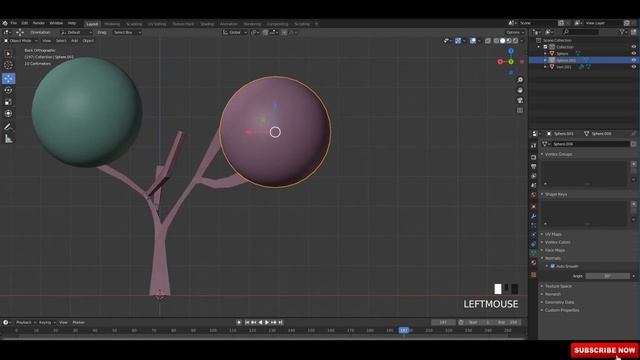Open the Particles properties tab
Image resolution: width=640 pixels, height=360 pixels.
533,225
